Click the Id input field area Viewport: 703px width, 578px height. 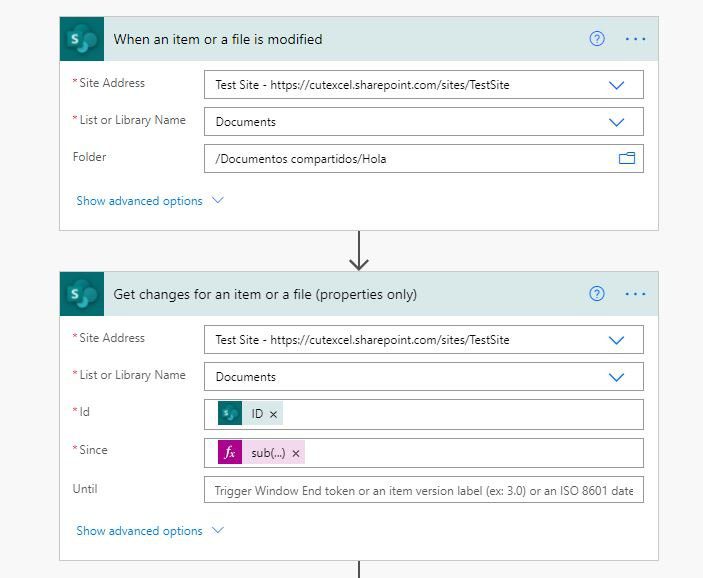tap(424, 414)
